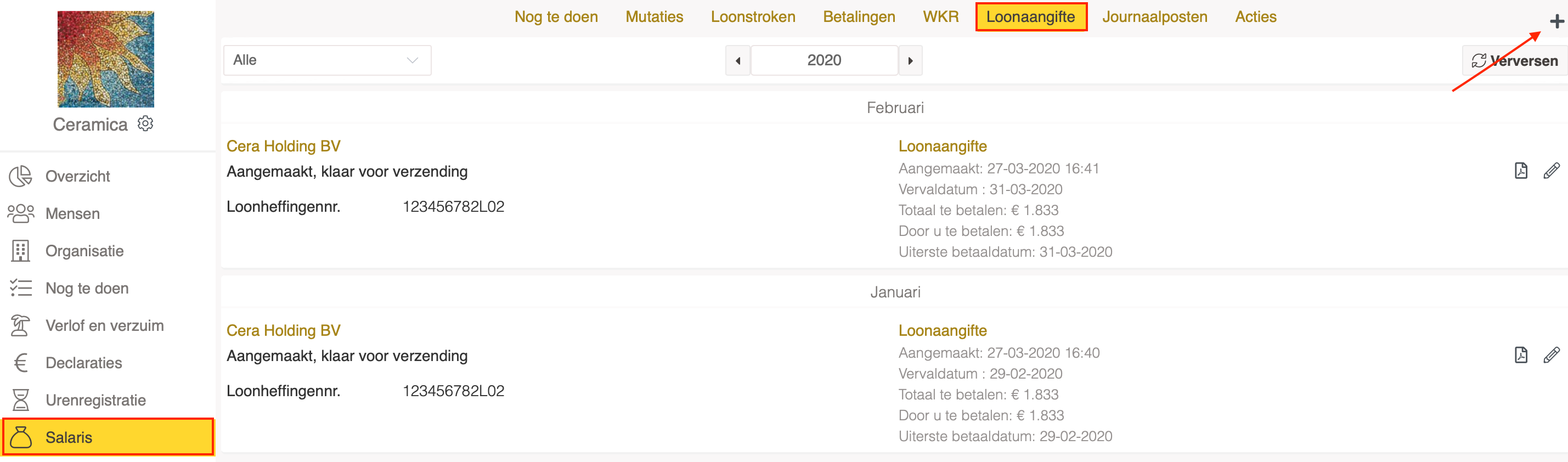Open the Loonstroken tab

pos(753,16)
